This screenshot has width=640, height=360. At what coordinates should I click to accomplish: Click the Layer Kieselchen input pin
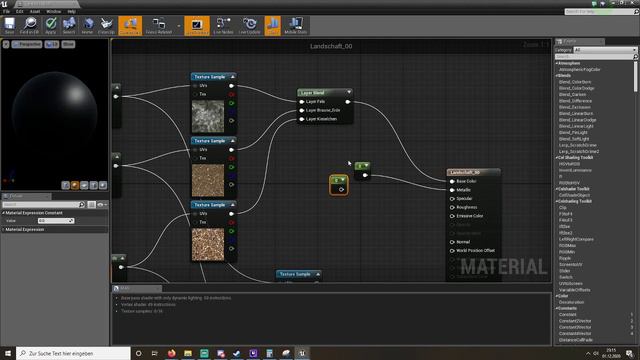point(302,119)
